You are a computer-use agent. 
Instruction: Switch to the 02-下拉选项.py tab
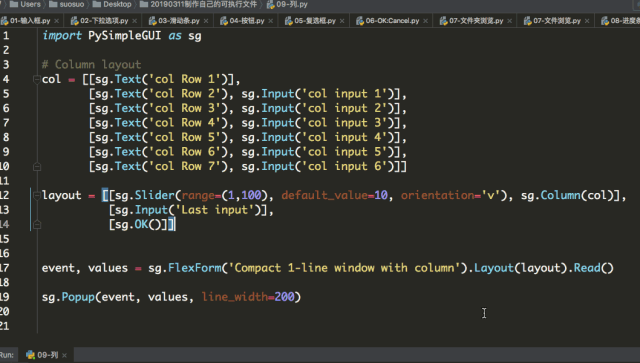(104, 20)
